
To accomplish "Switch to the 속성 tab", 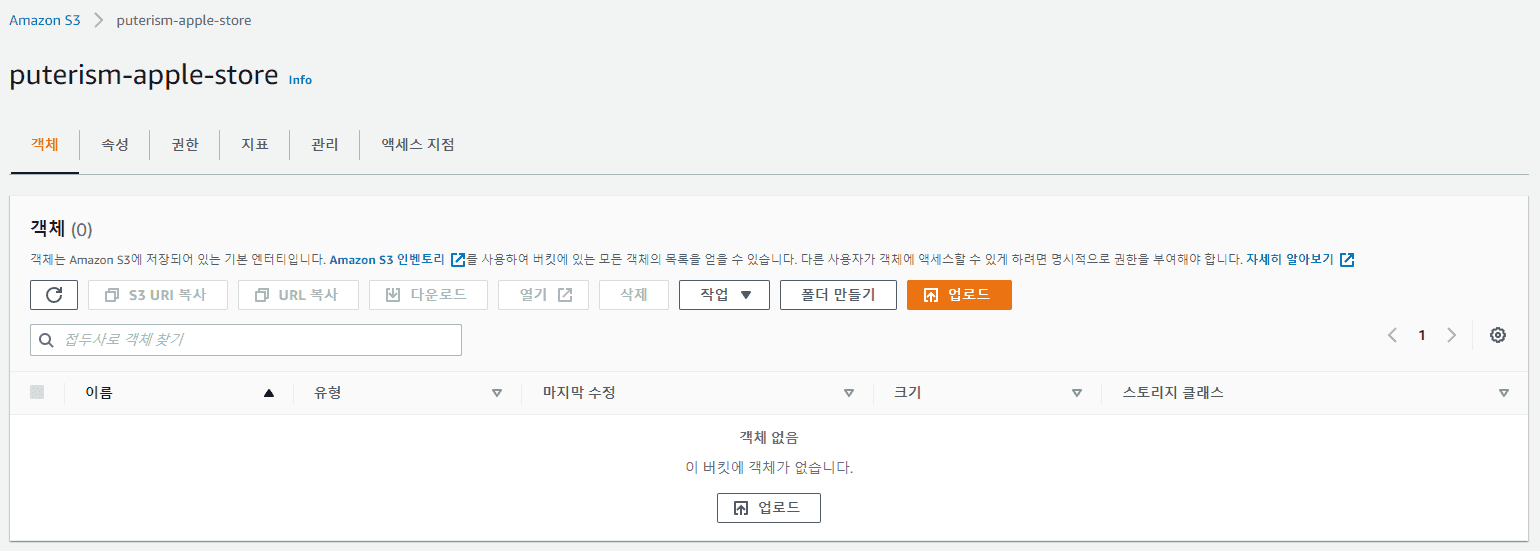I will click(x=114, y=145).
